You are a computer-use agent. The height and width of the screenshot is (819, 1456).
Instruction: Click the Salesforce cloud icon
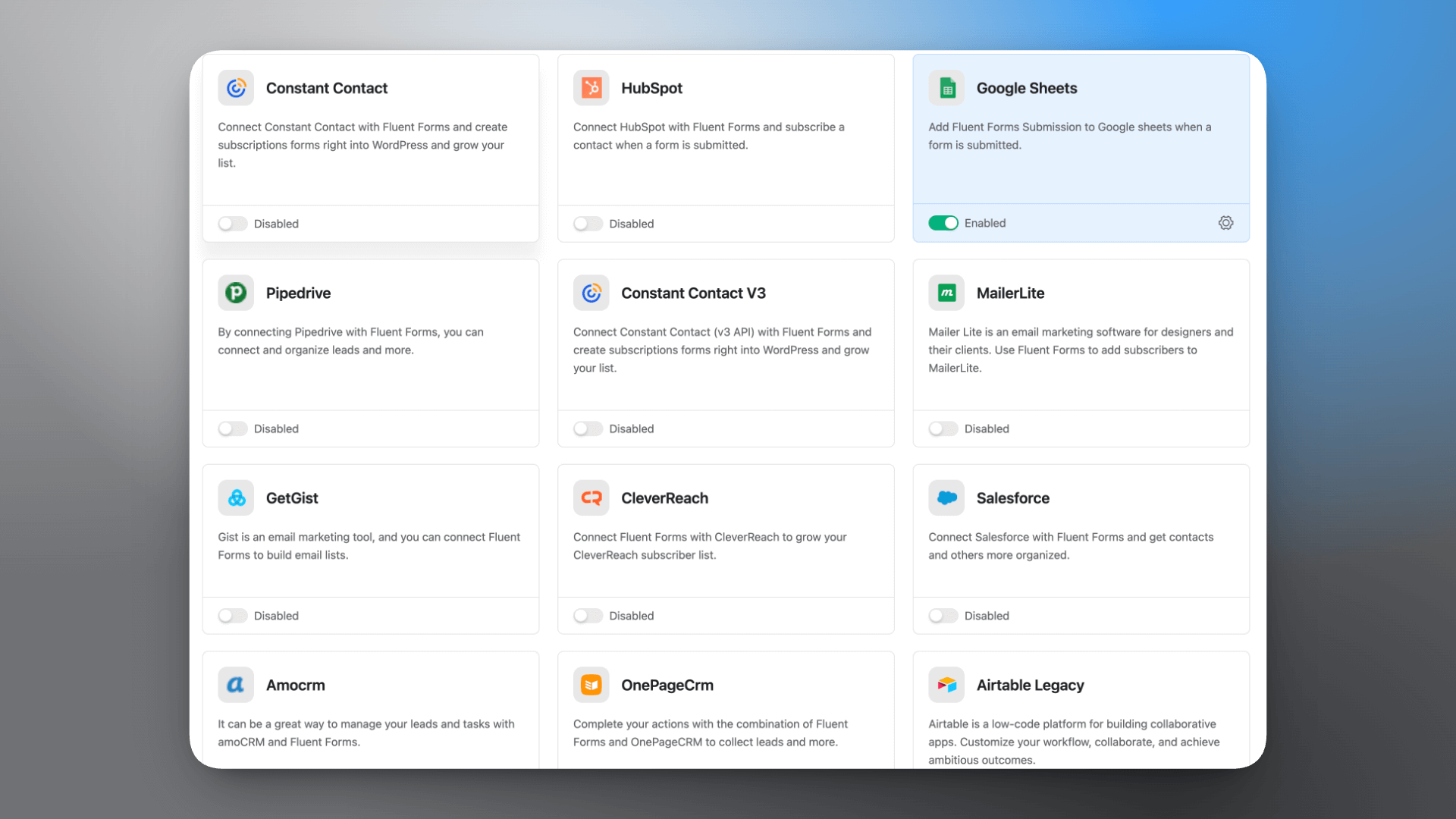(946, 498)
